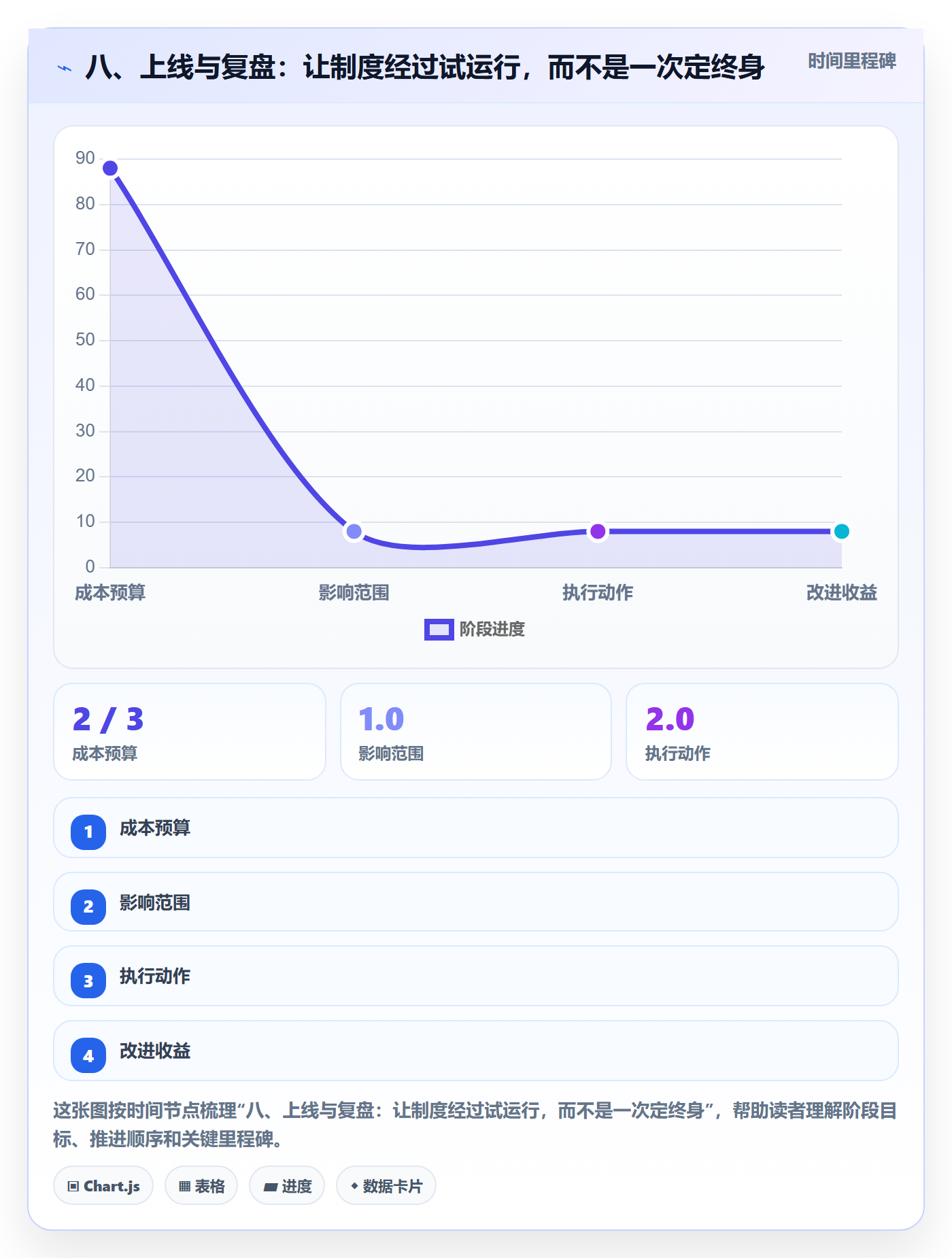Click the 阶段进度 legend label
This screenshot has width=952, height=1258.
[492, 630]
